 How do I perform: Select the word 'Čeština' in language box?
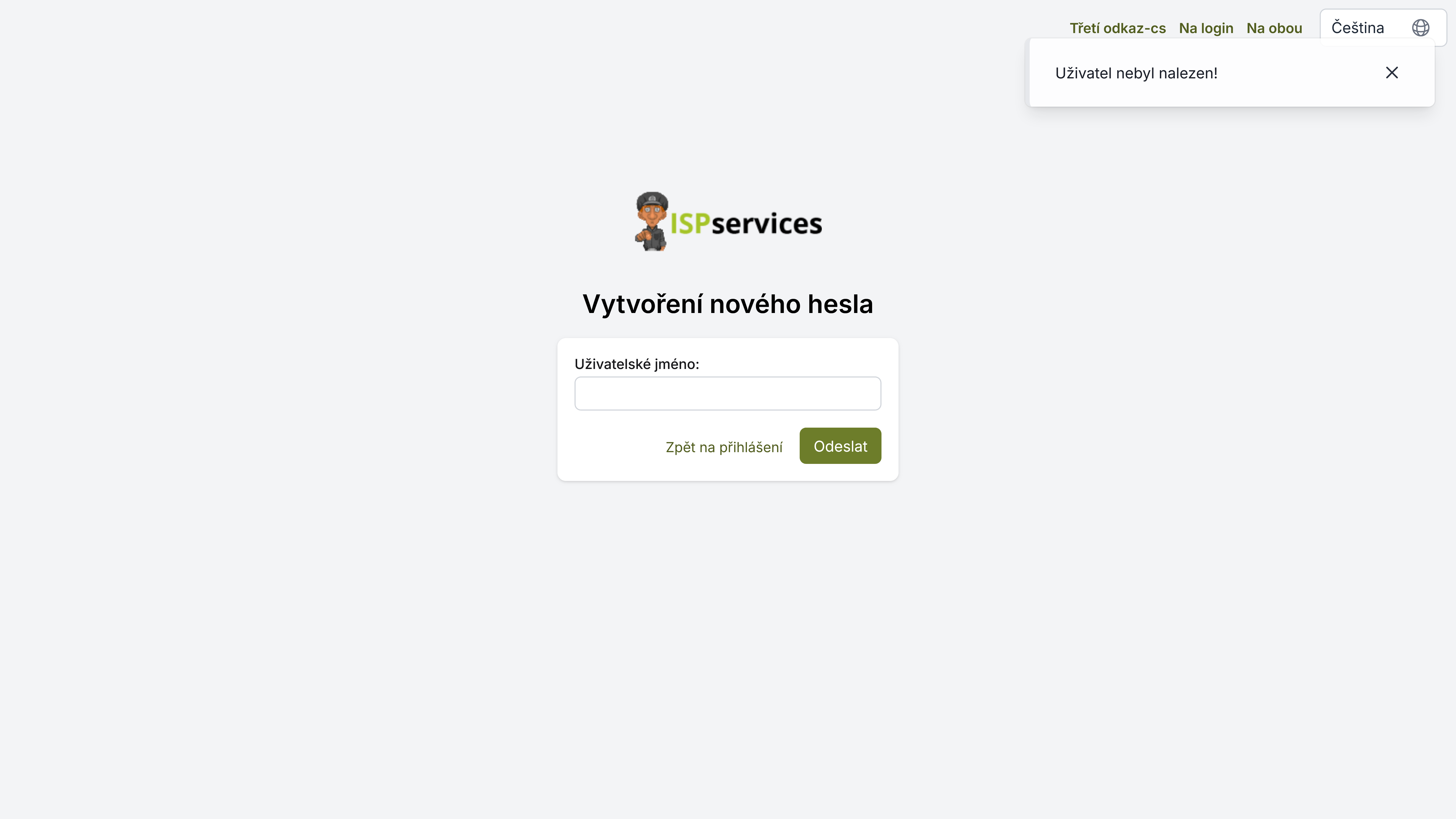coord(1358,28)
